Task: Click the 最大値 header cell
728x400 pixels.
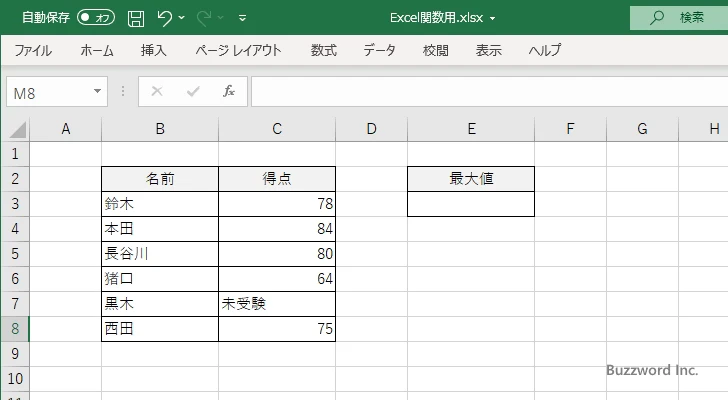Action: (x=471, y=179)
